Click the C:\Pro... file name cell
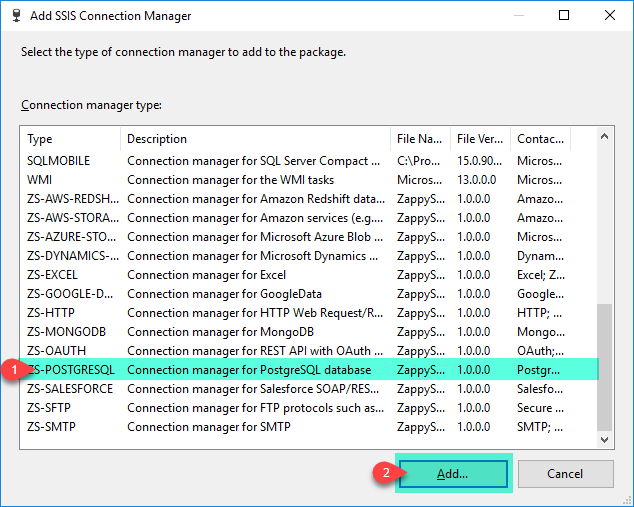This screenshot has width=634, height=507. click(418, 161)
